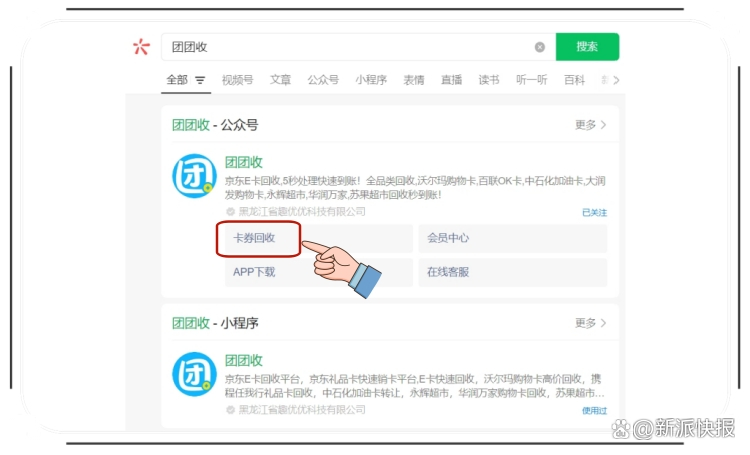Viewport: 750px width, 455px height.
Task: Open the filter icon beside 全部
Action: (200, 80)
